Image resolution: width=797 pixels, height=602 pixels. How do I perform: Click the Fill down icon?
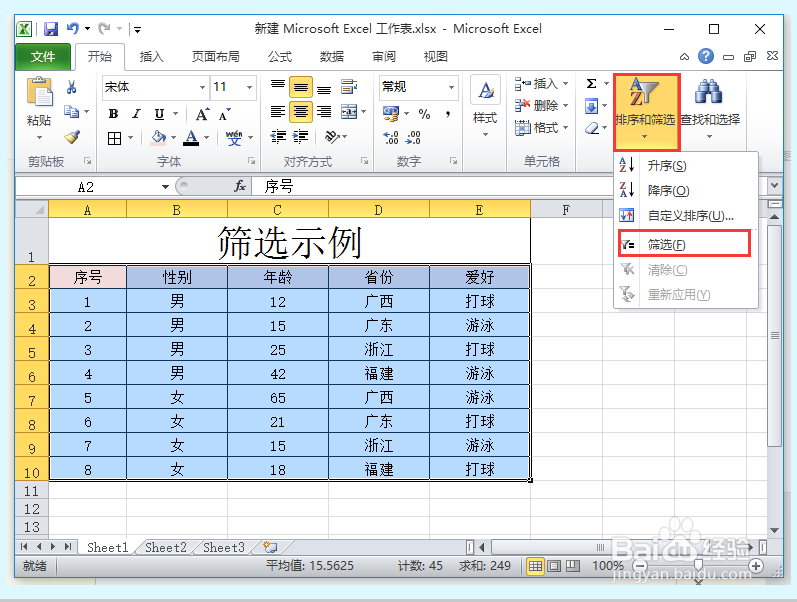pos(591,106)
